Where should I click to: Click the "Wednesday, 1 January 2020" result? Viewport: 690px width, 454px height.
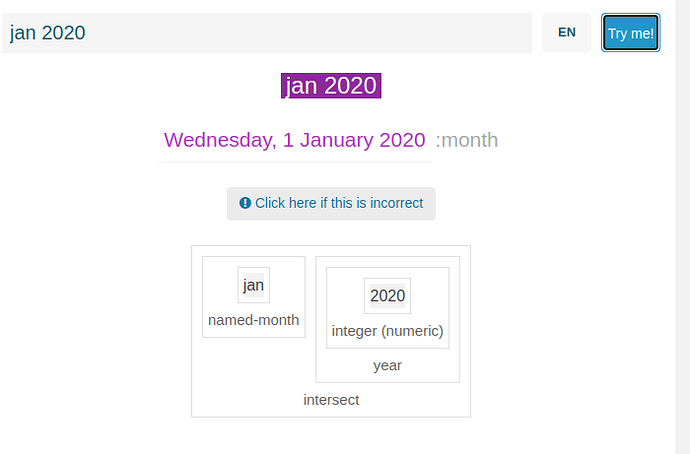pyautogui.click(x=294, y=140)
